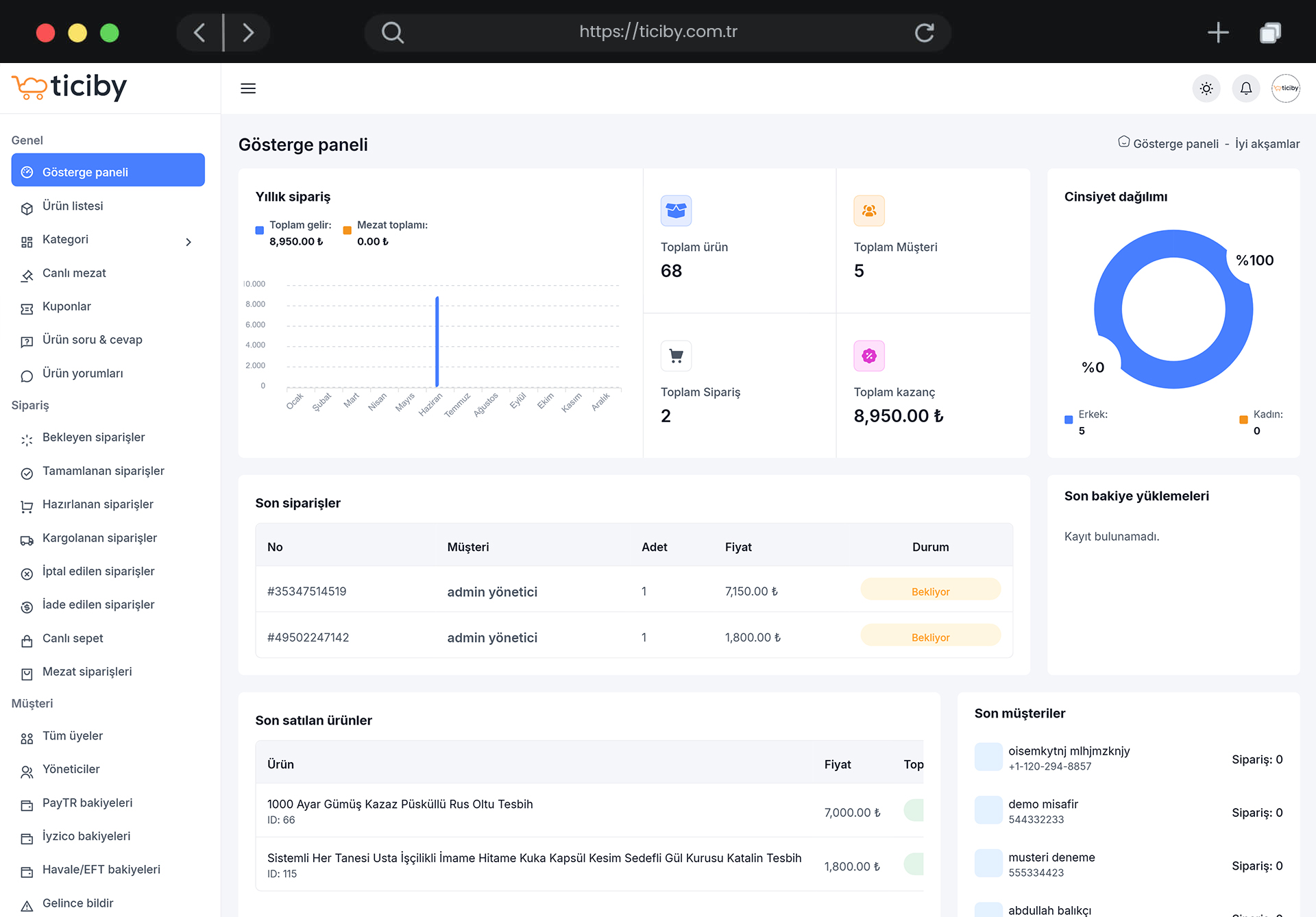Open a new browser tab

coord(1218,32)
